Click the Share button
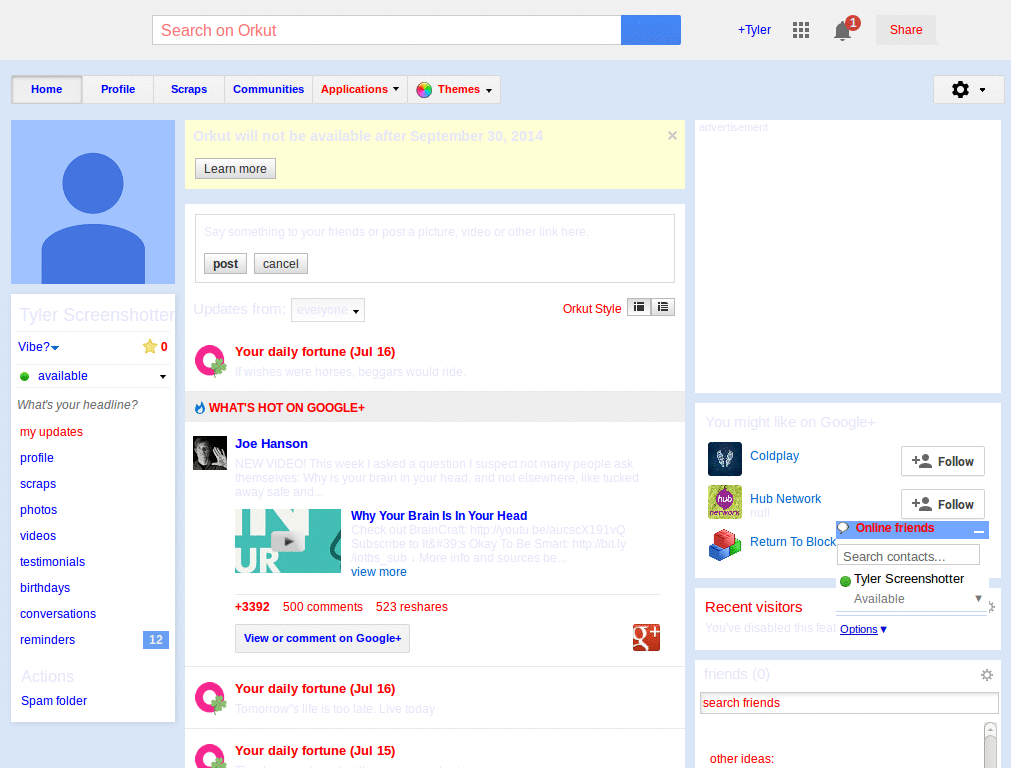Viewport: 1024px width, 768px height. [x=906, y=30]
